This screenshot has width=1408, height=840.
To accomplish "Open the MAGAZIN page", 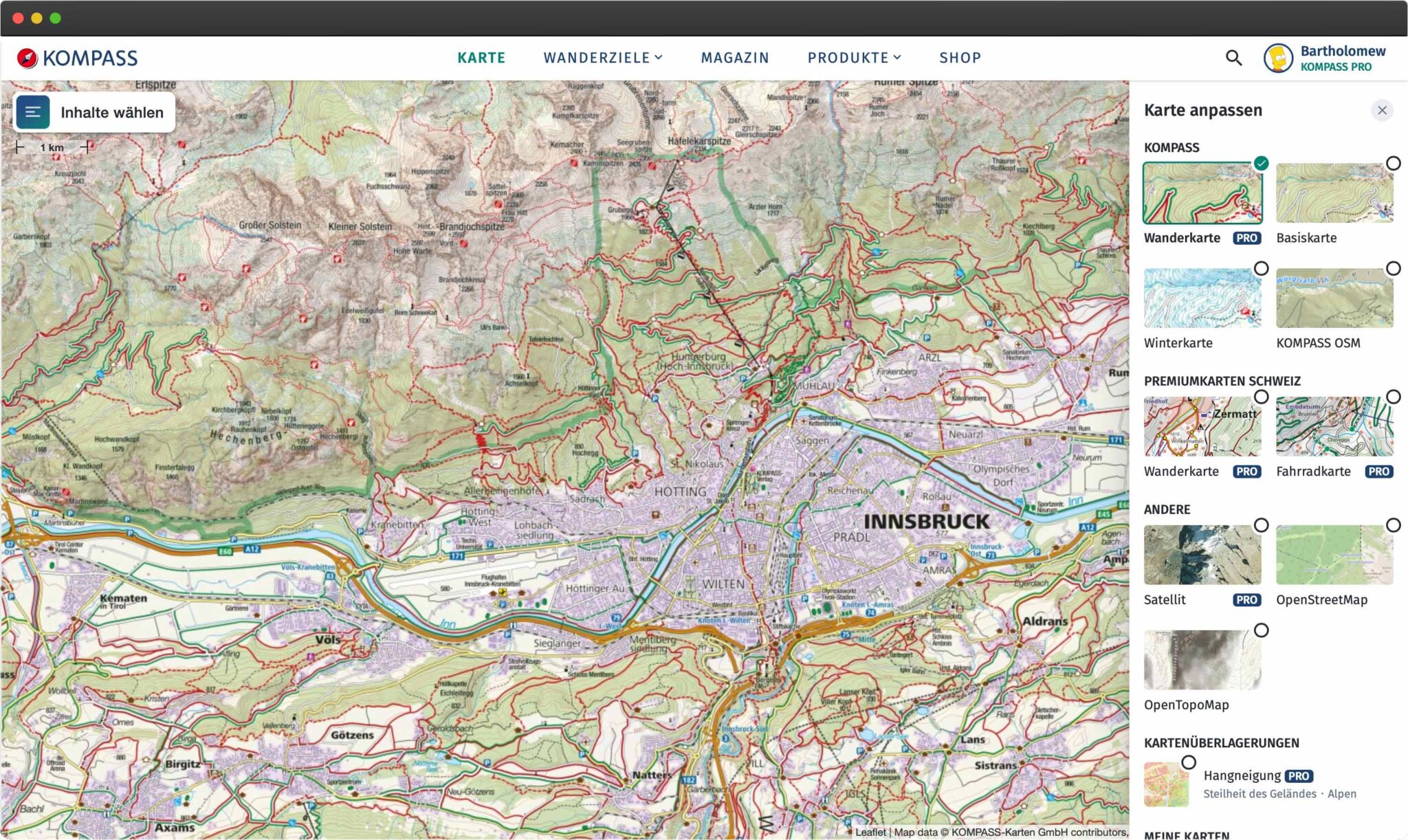I will point(735,58).
